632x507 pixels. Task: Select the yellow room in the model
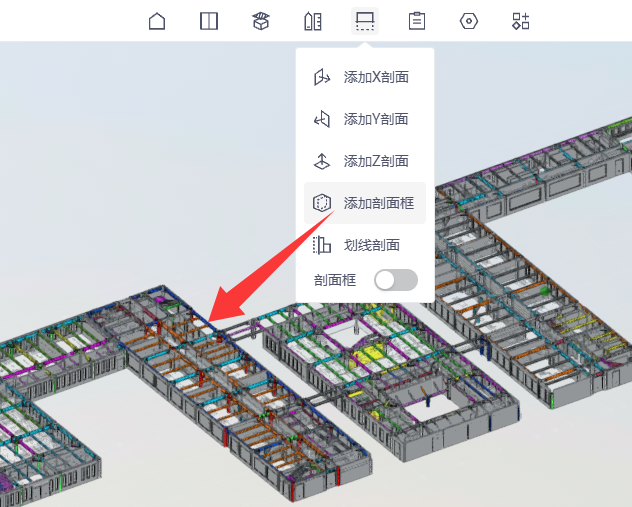368,357
